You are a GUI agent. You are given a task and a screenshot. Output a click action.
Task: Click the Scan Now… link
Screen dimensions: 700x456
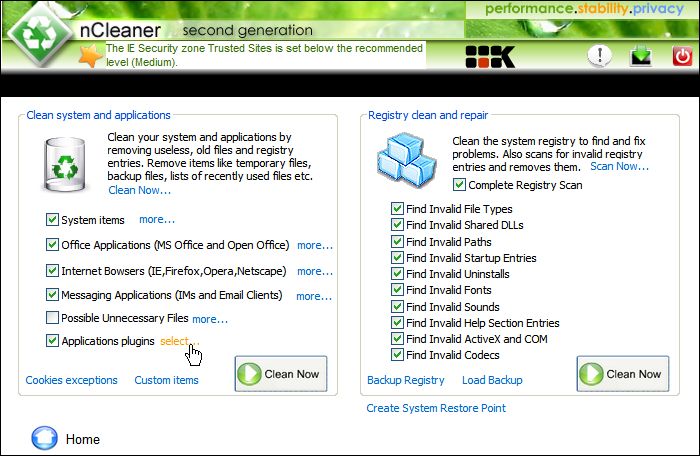coord(619,167)
